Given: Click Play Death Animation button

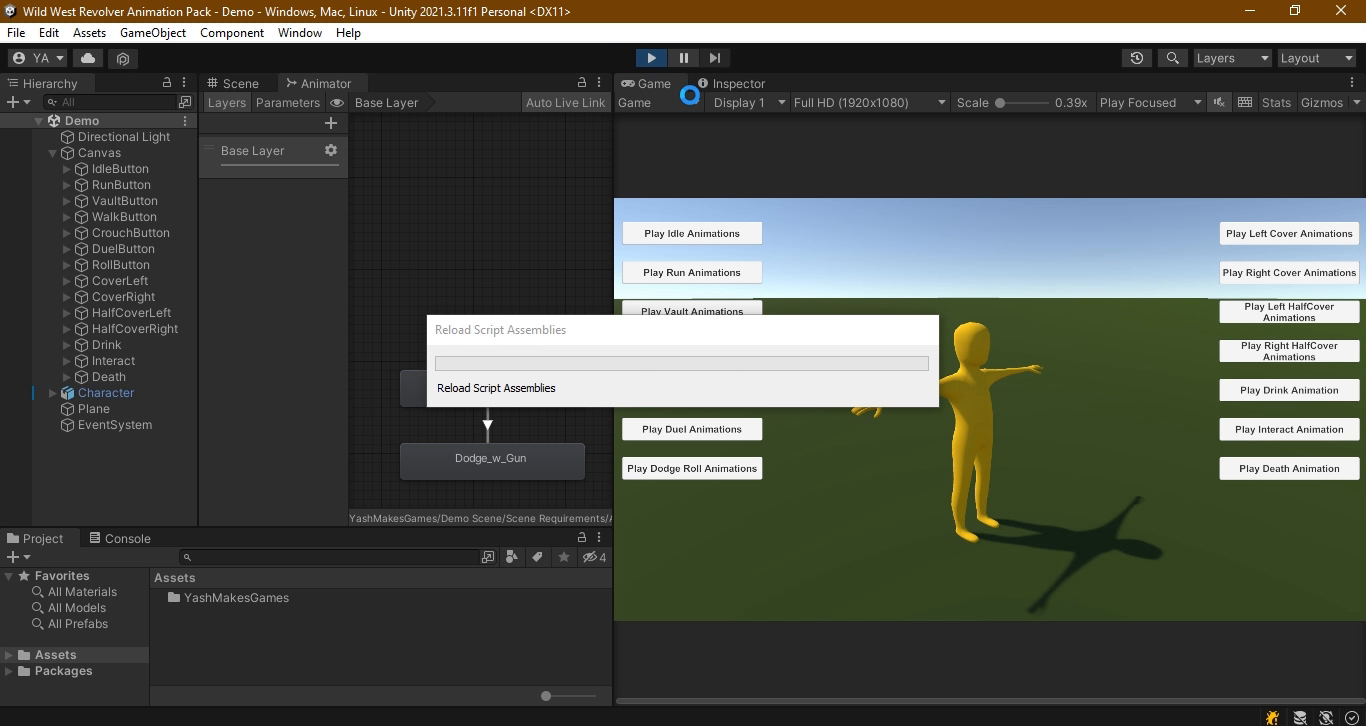Looking at the screenshot, I should pyautogui.click(x=1289, y=468).
